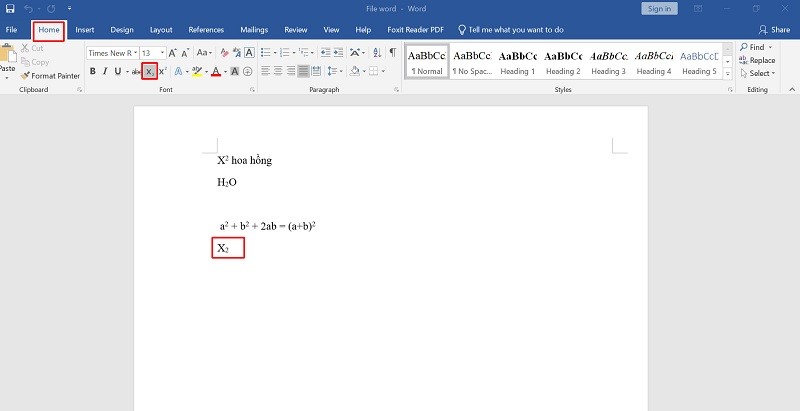Switch to the Design tab
This screenshot has height=411, width=800.
[x=122, y=30]
